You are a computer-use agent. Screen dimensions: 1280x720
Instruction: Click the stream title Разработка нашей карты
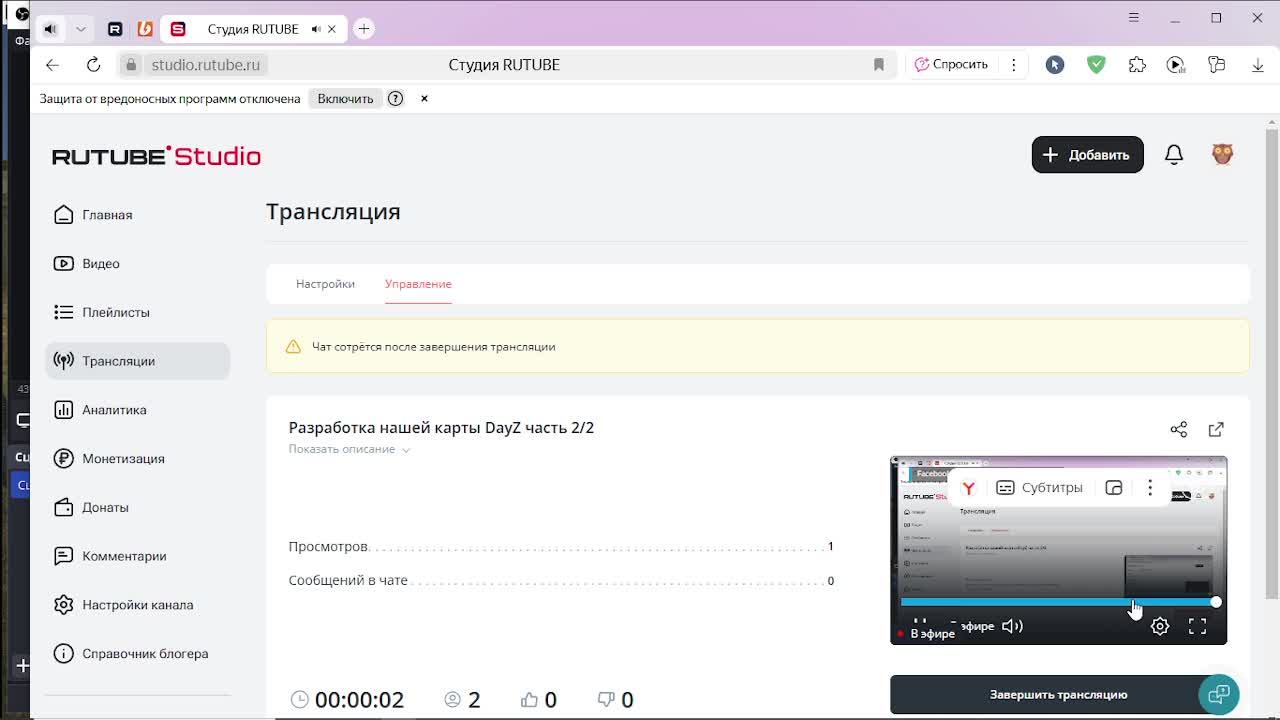pos(441,428)
